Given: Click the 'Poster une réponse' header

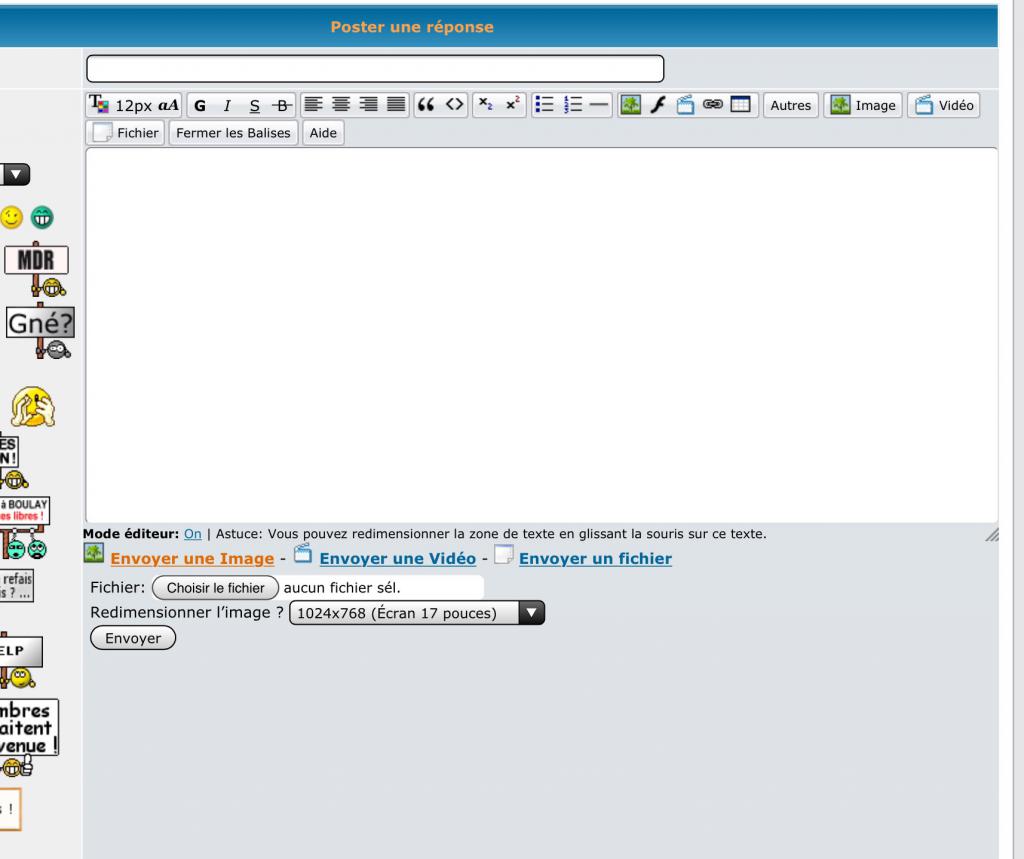Looking at the screenshot, I should [x=412, y=27].
